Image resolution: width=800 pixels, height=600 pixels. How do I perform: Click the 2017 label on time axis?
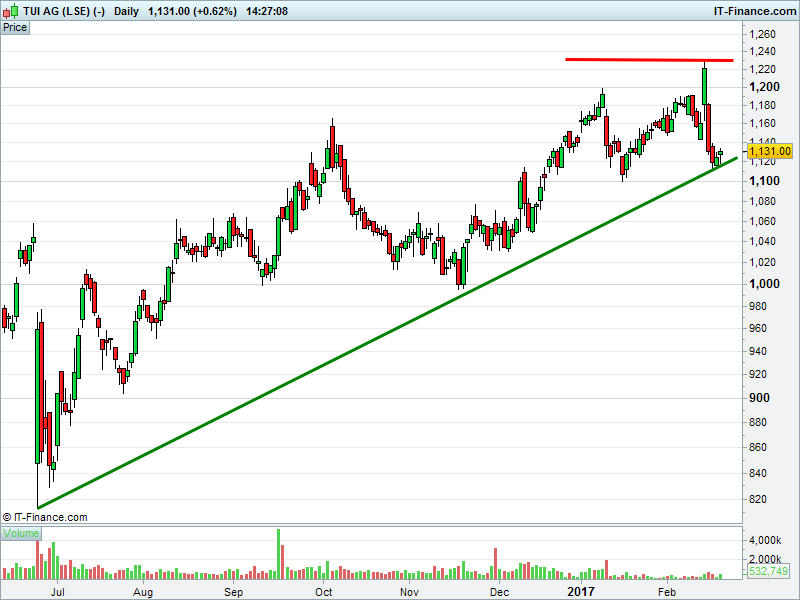[581, 592]
